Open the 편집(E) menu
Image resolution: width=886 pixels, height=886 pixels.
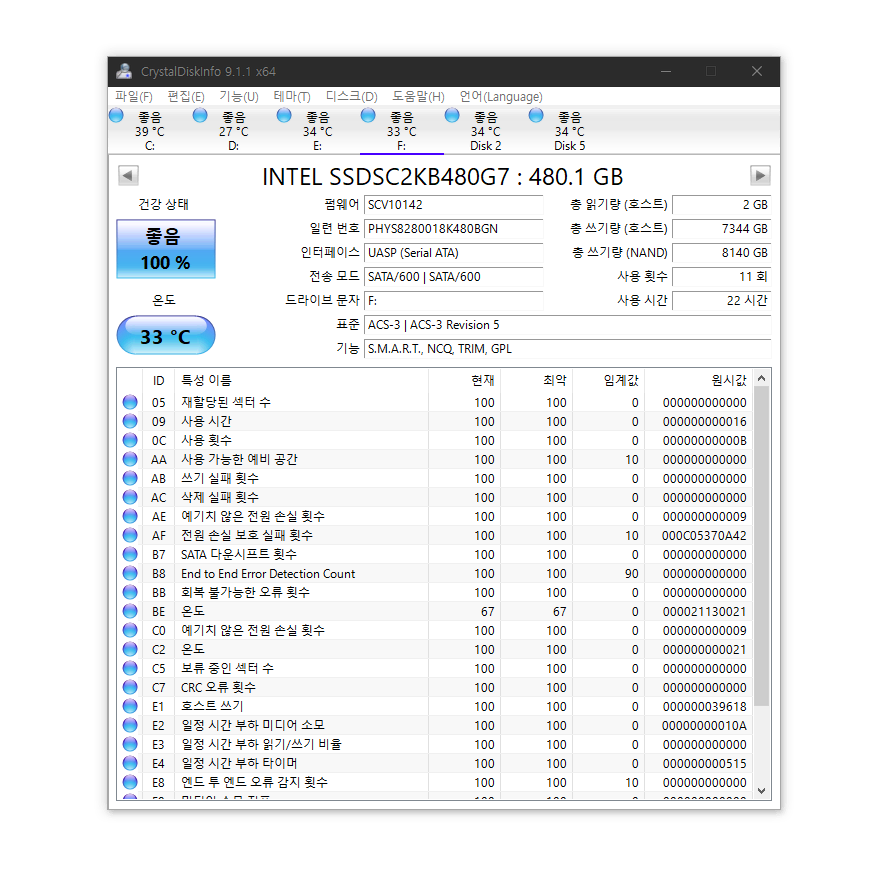coord(186,97)
